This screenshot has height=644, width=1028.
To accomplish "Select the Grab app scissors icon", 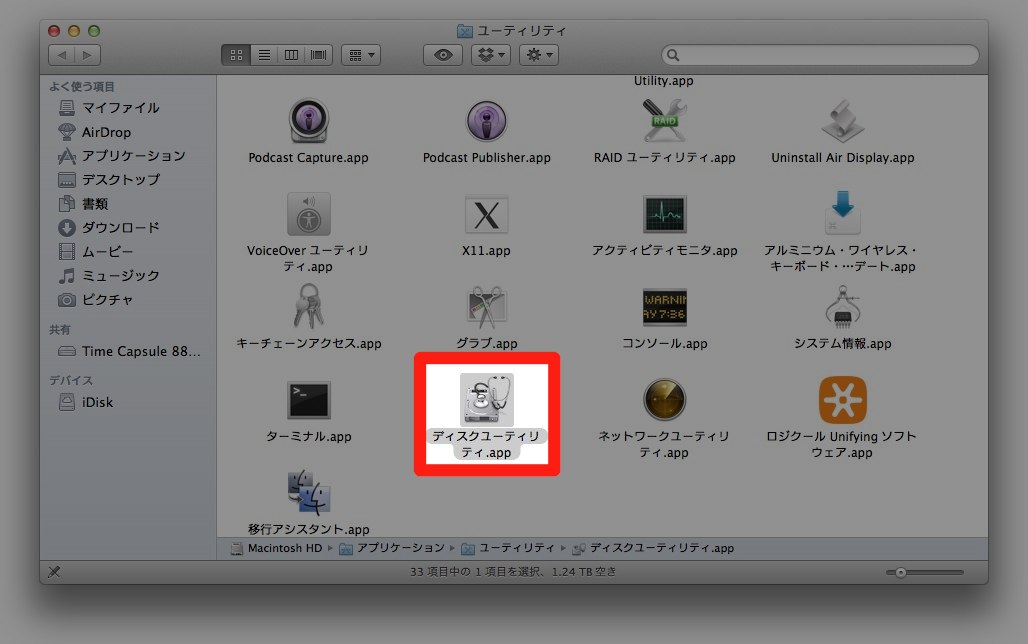I will pyautogui.click(x=486, y=307).
